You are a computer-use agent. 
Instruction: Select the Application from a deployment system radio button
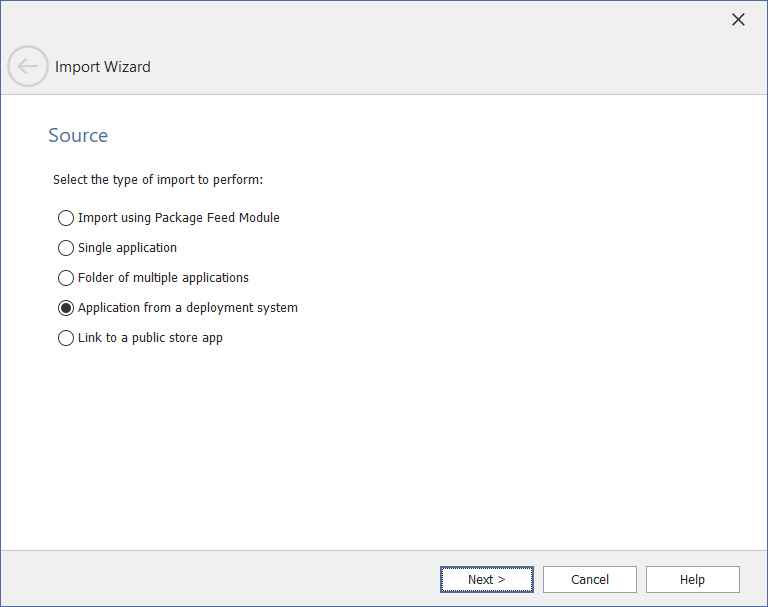pos(66,308)
